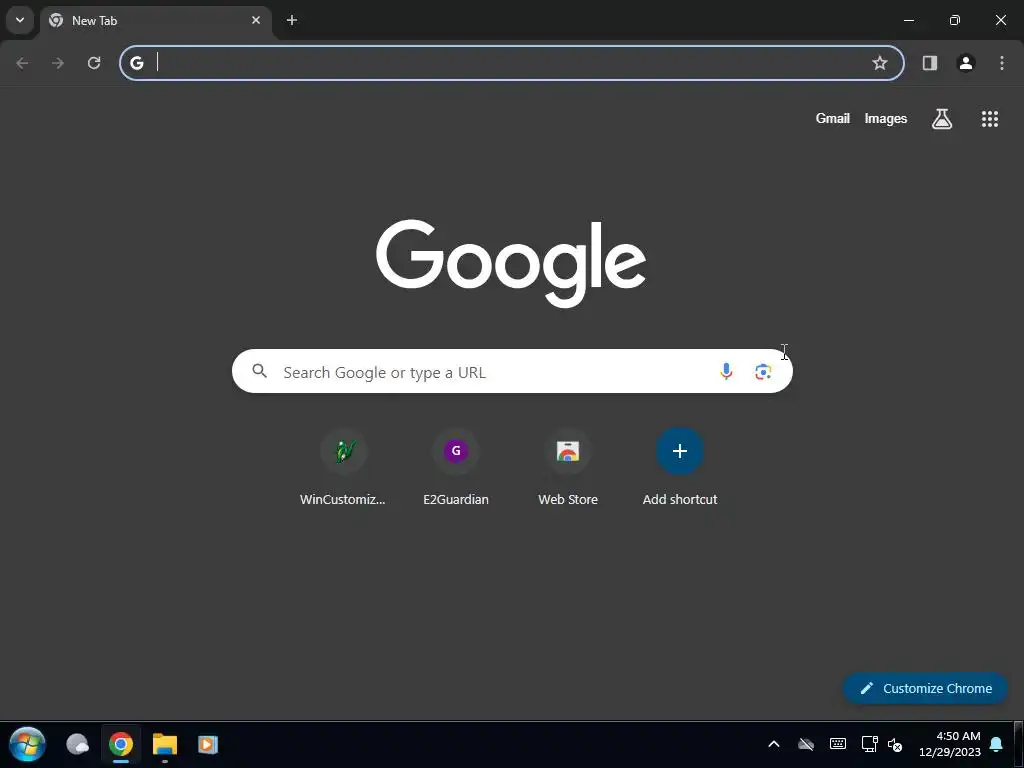
Task: Open the E2Guardian shortcut
Action: 456,468
